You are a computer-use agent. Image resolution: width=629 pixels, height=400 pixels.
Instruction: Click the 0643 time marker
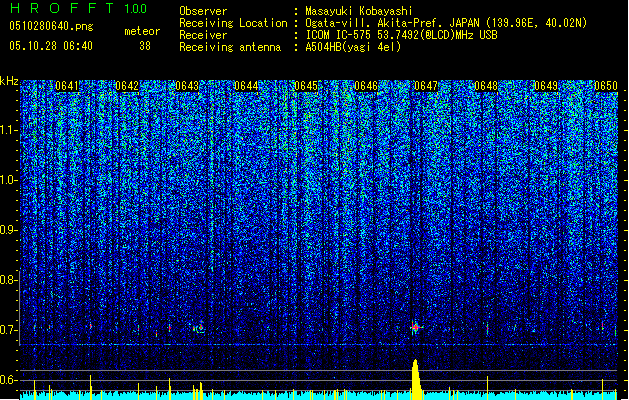(x=187, y=86)
